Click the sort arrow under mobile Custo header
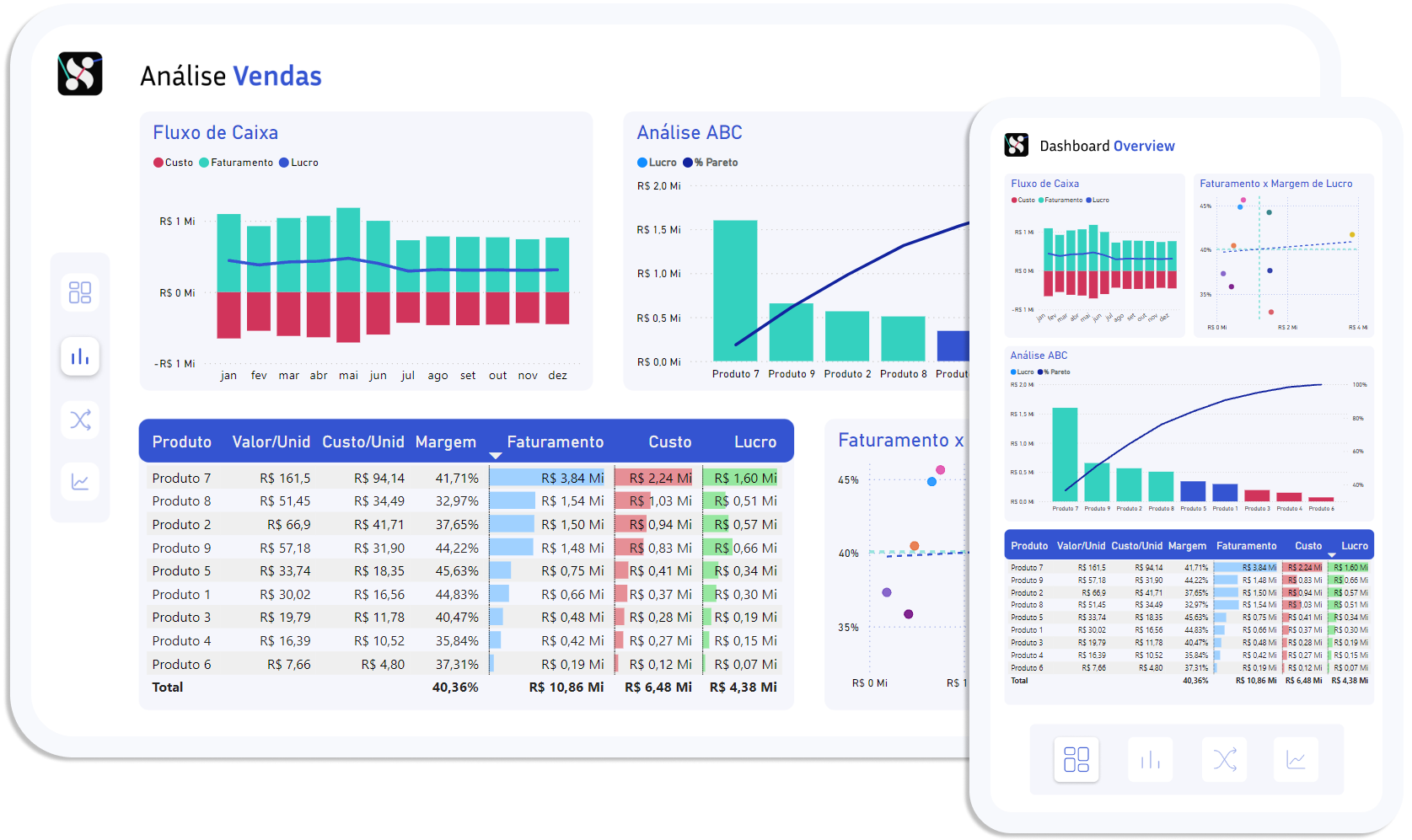Viewport: 1412px width, 840px height. coord(1332,554)
